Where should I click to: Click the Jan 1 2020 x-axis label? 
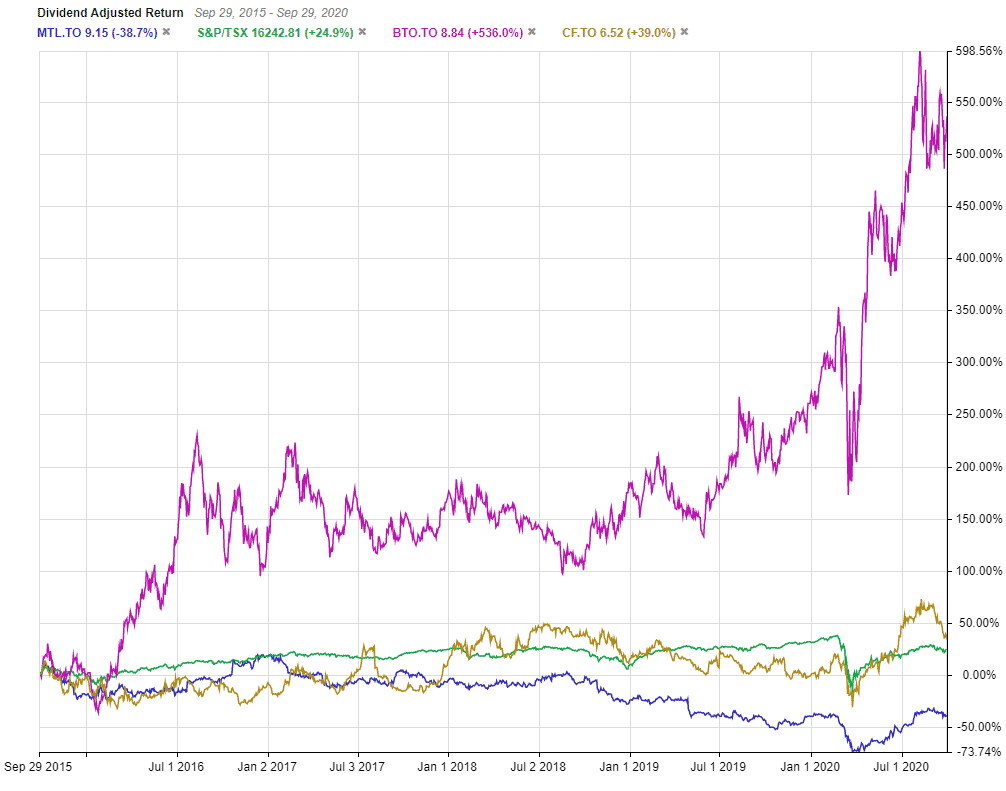[x=810, y=768]
